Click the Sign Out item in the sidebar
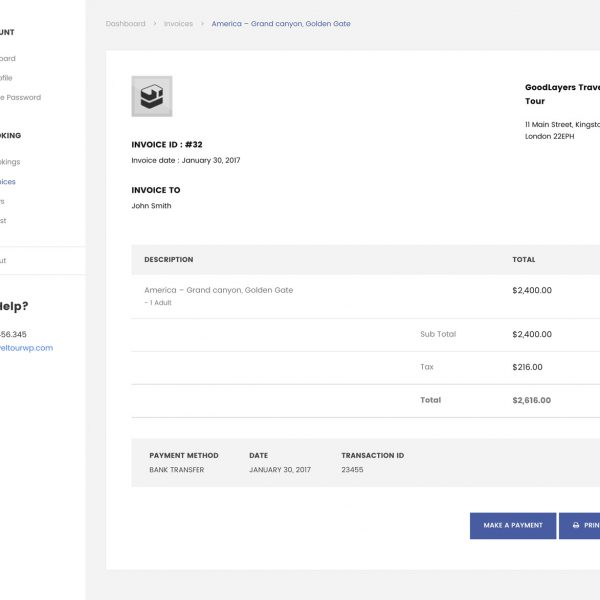 pyautogui.click(x=3, y=260)
